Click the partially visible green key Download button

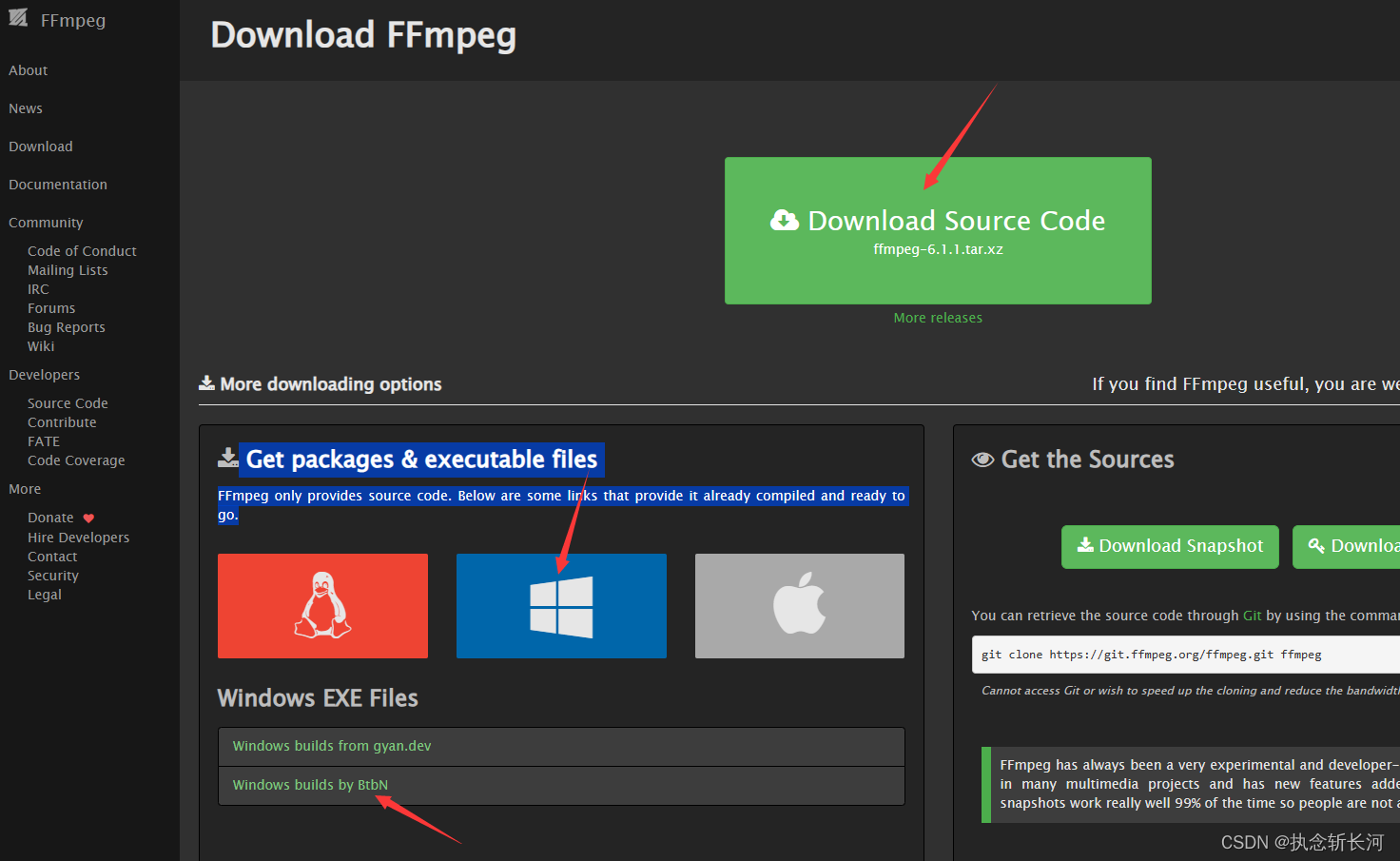[1346, 546]
